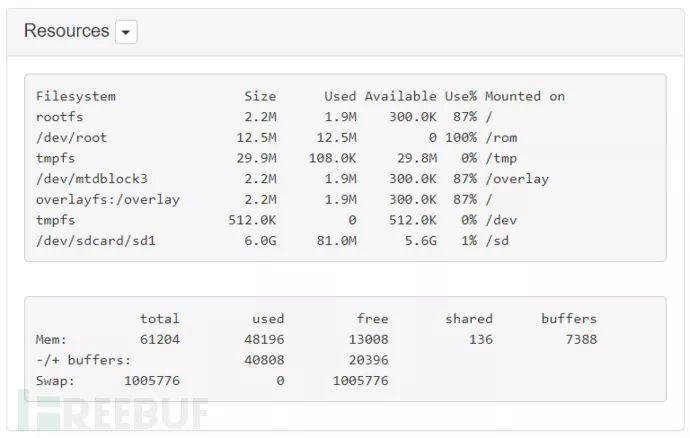690x438 pixels.
Task: Click the FreeBuf watermark logo
Action: [120, 412]
